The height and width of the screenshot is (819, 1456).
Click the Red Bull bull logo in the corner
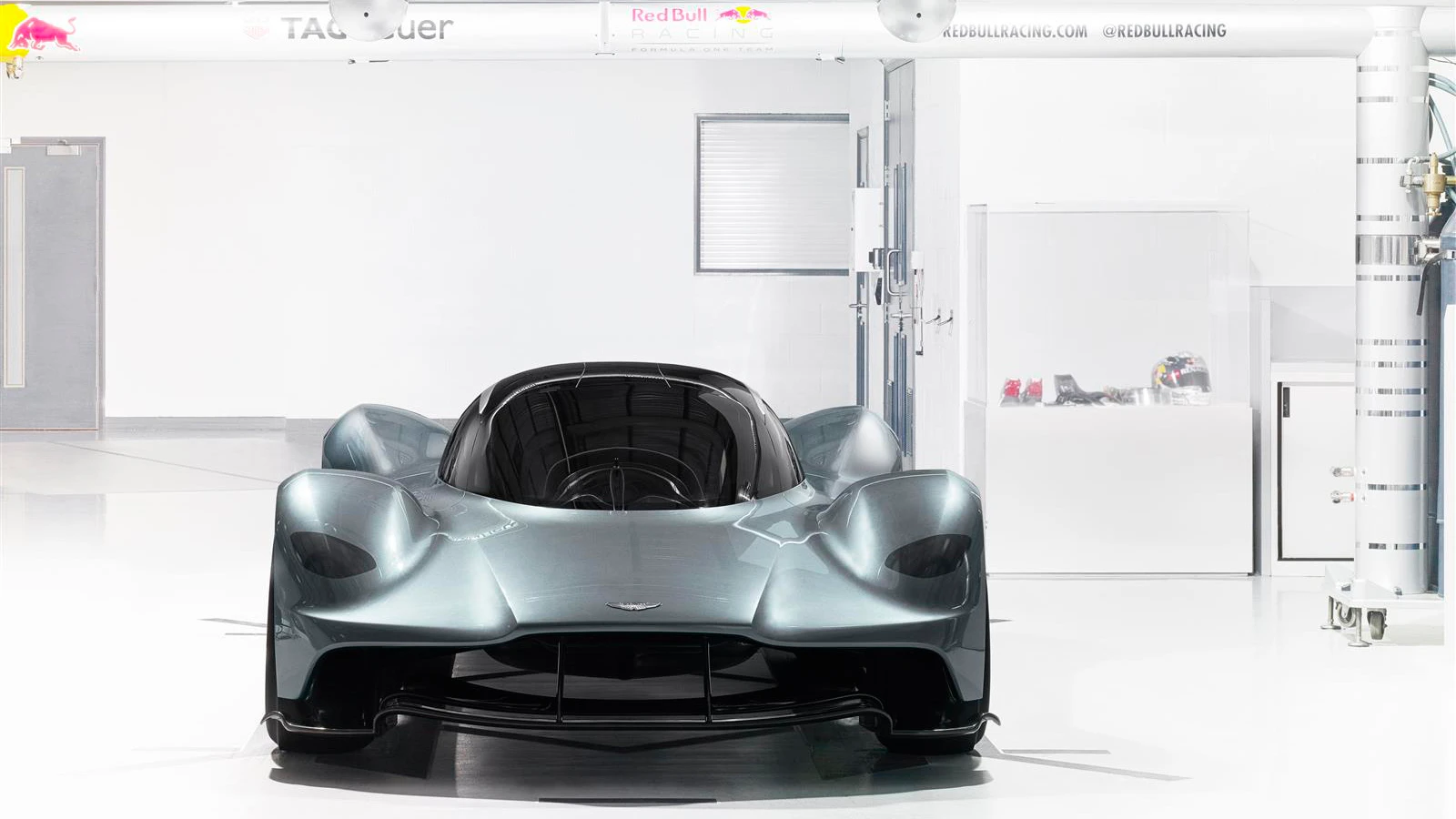click(x=41, y=35)
